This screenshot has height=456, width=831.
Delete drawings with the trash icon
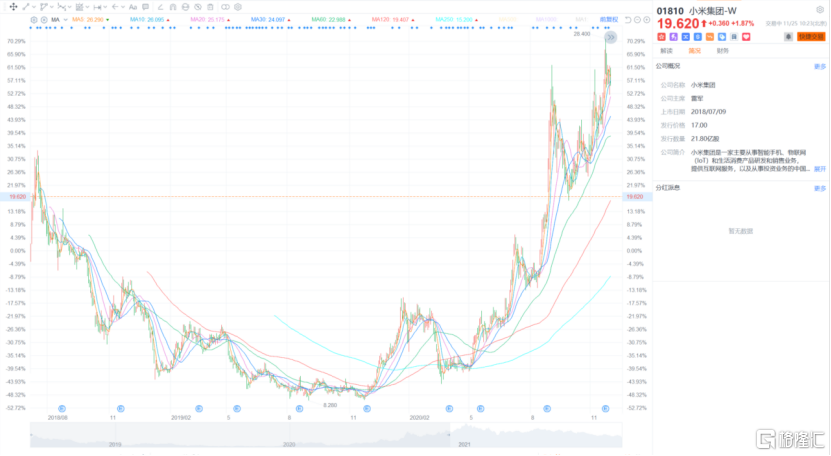(x=210, y=7)
